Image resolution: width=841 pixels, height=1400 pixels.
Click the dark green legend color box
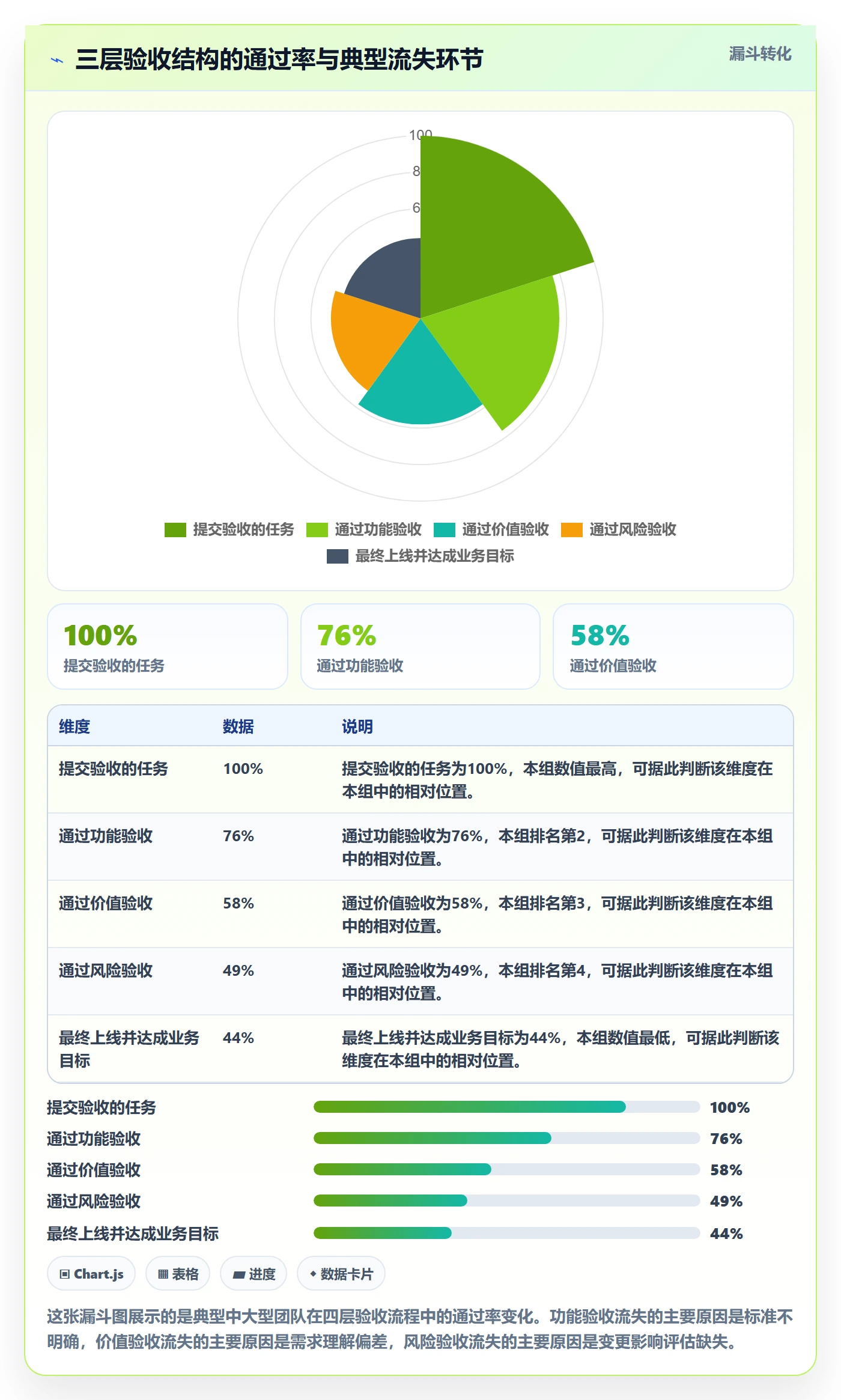(x=175, y=530)
